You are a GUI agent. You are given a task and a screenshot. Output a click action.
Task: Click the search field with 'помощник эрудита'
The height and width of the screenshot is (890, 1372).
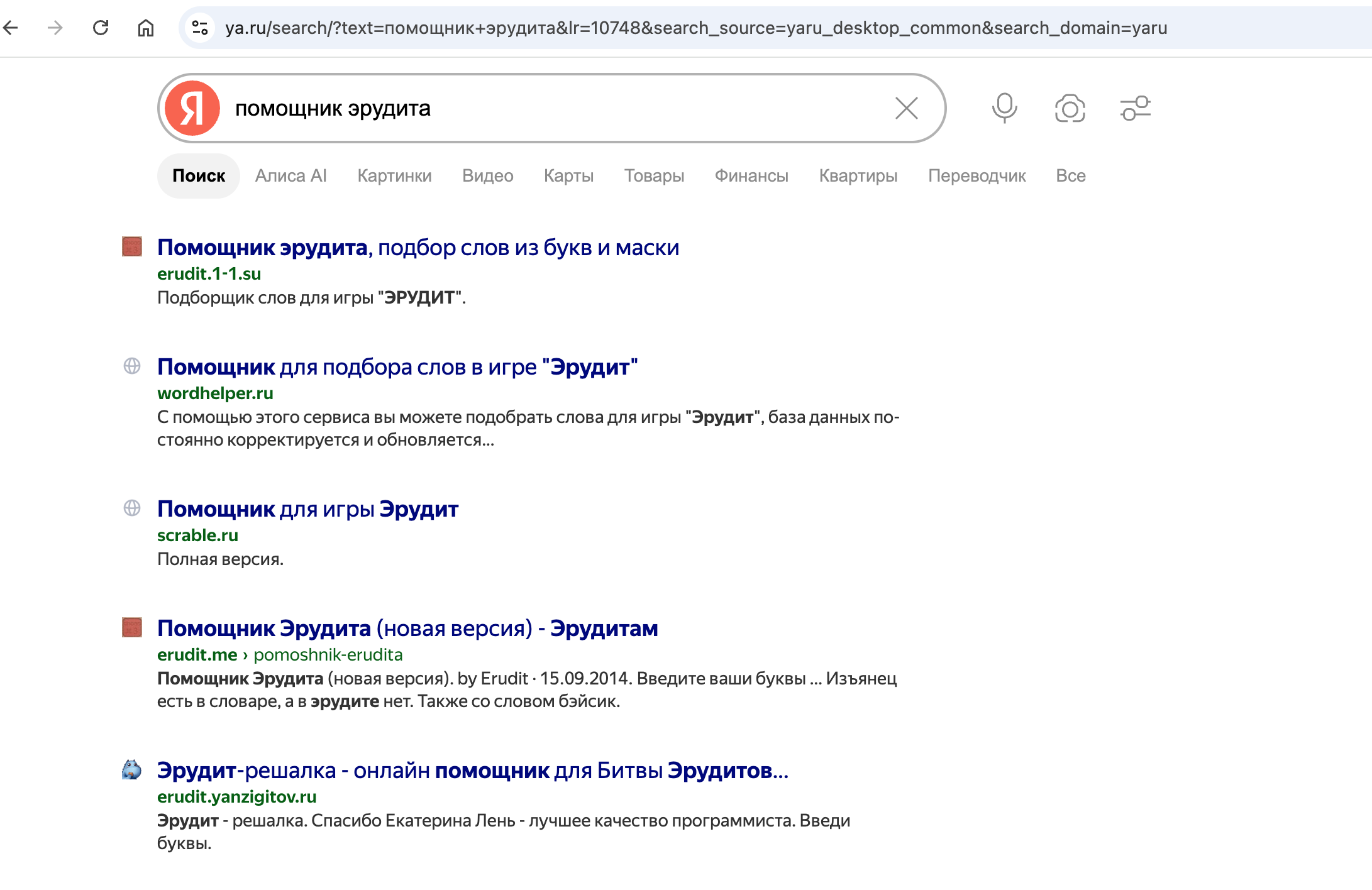coord(552,108)
